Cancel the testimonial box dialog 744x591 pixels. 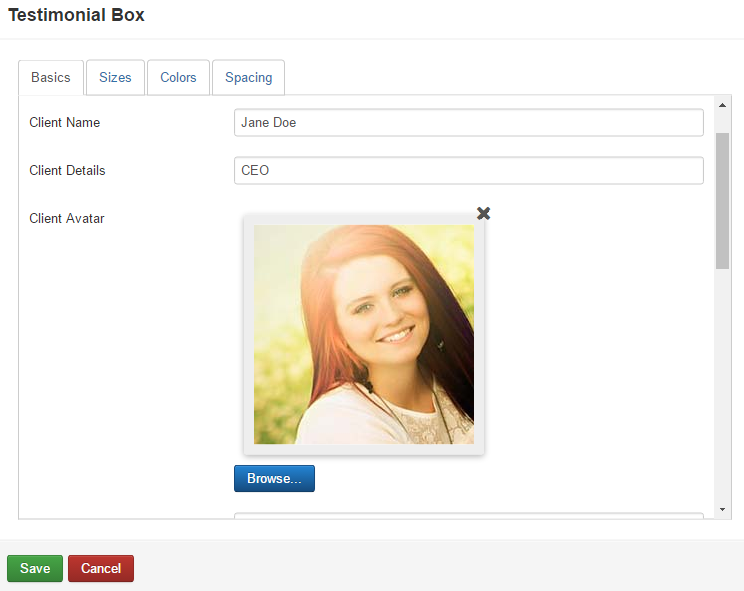pos(101,568)
